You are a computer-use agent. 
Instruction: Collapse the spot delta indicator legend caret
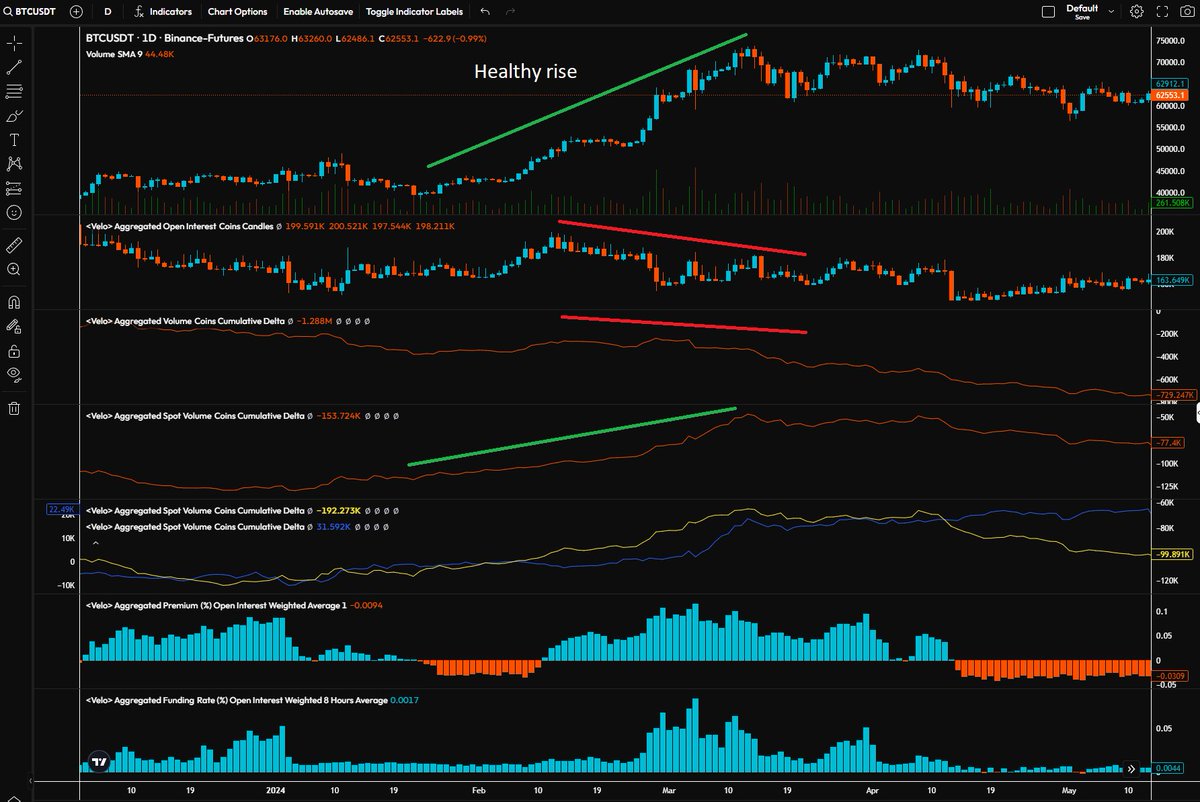coord(95,542)
